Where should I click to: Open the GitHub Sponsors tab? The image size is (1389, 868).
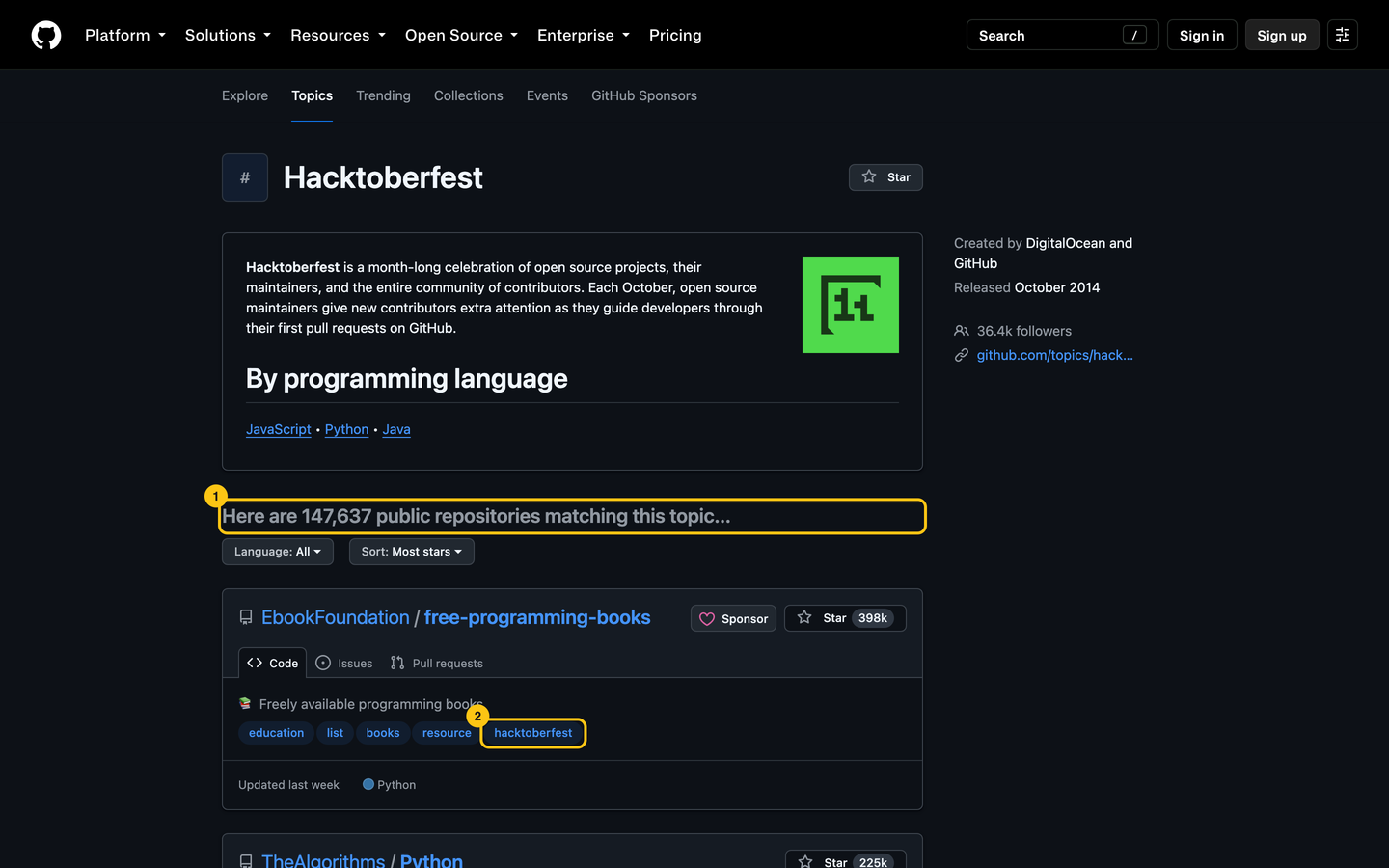tap(644, 95)
